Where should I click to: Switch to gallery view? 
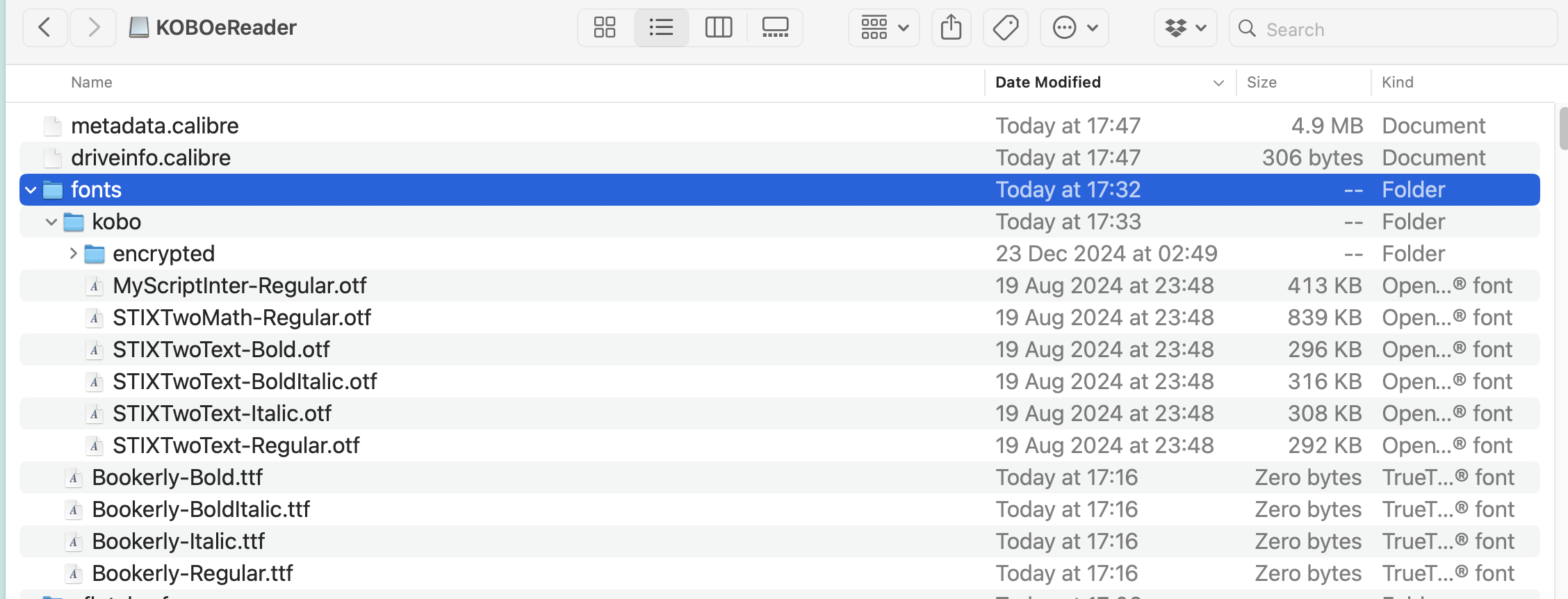pos(775,28)
